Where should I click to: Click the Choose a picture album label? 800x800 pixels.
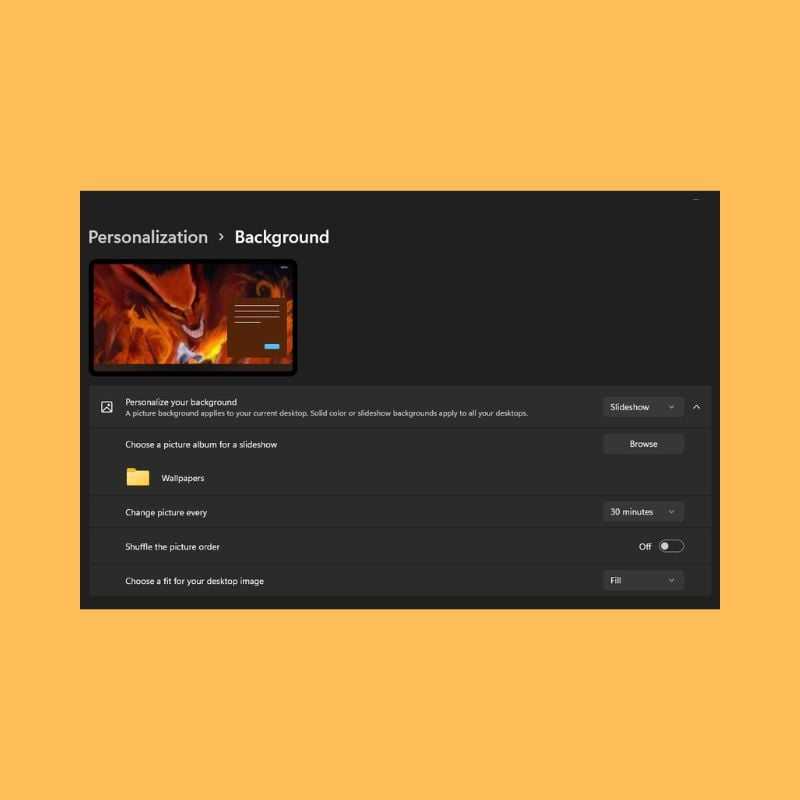pyautogui.click(x=201, y=444)
